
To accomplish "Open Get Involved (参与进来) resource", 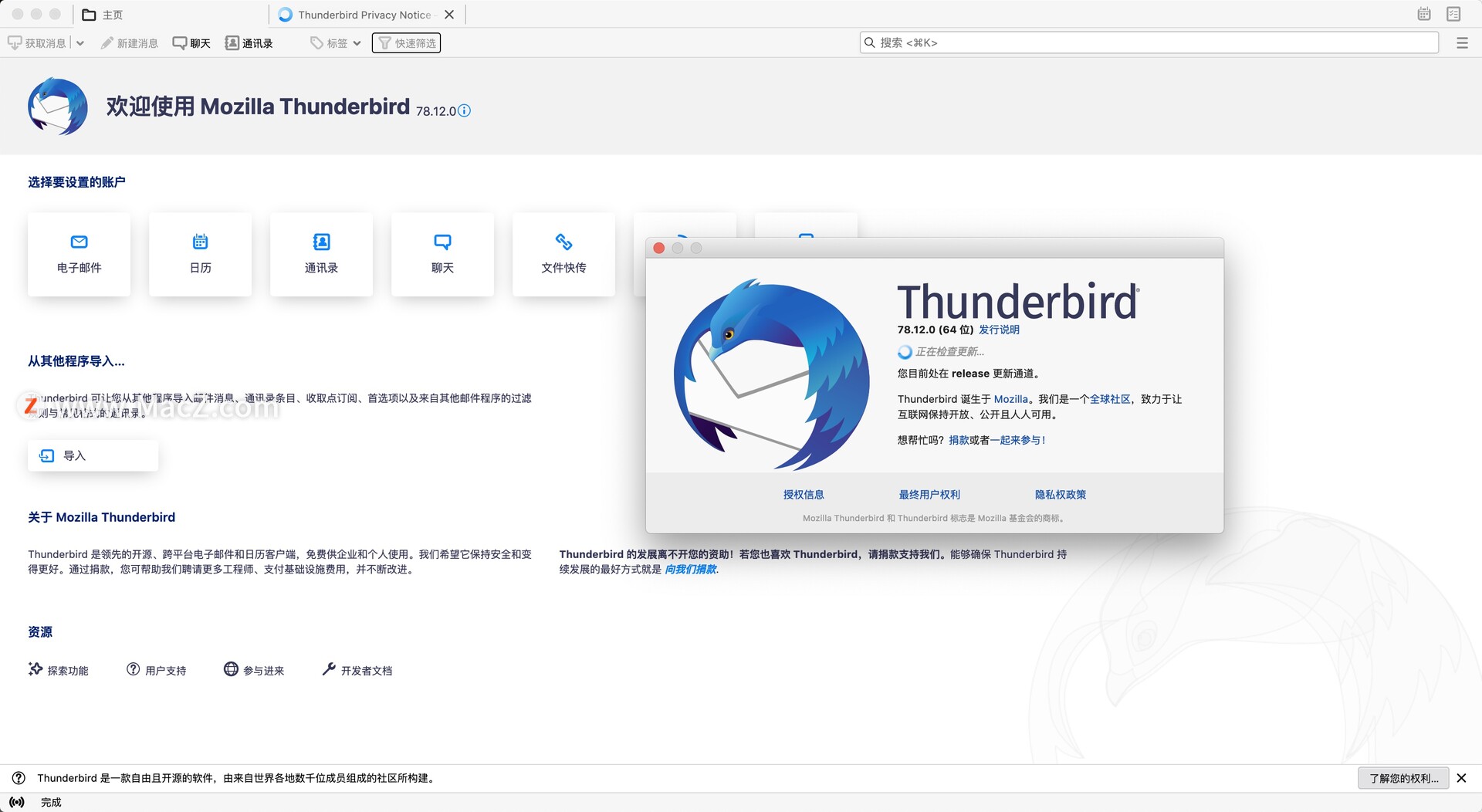I will (x=254, y=670).
